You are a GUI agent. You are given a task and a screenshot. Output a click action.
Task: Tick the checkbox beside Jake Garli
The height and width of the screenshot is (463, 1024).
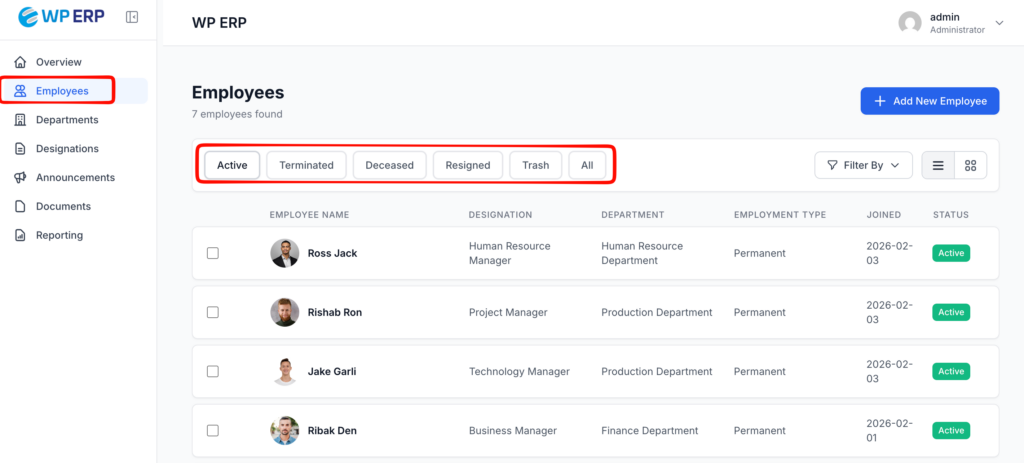pos(212,371)
